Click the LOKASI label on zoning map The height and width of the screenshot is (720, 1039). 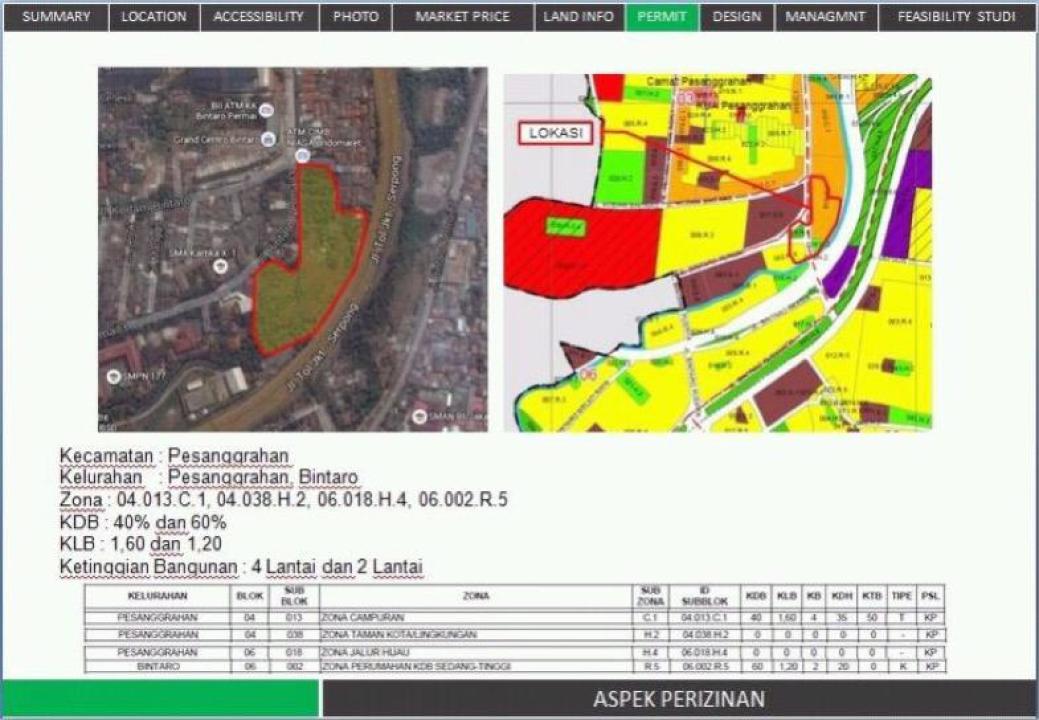pos(555,133)
